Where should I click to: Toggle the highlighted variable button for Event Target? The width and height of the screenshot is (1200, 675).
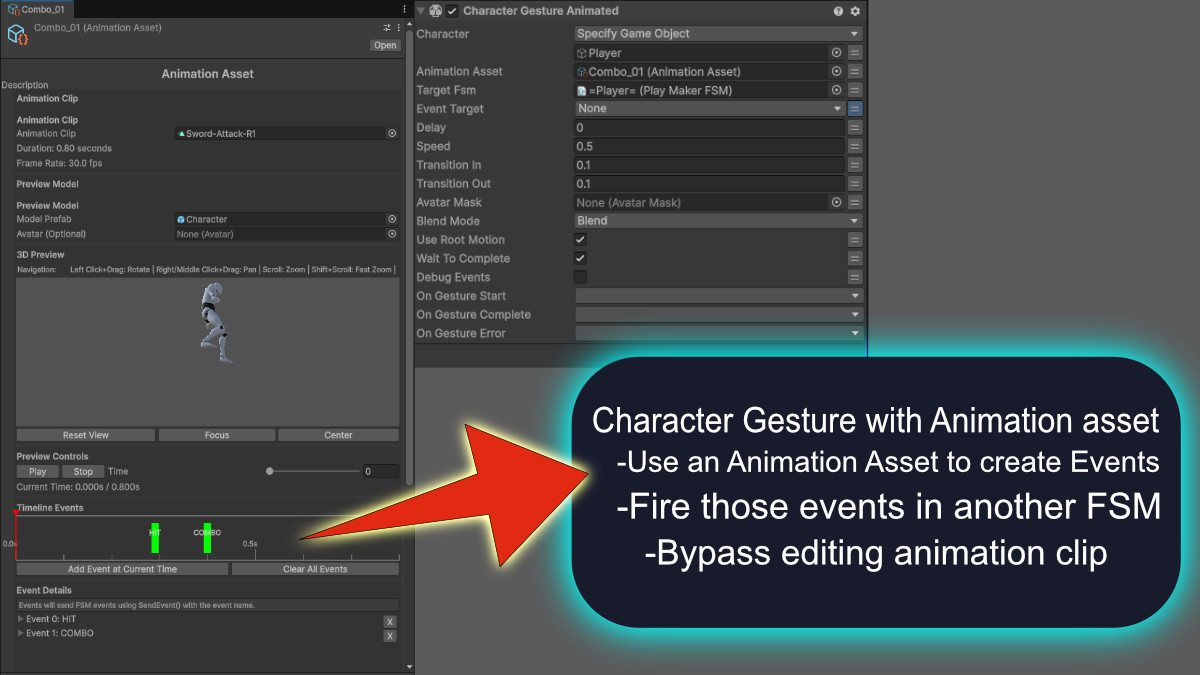coord(855,109)
